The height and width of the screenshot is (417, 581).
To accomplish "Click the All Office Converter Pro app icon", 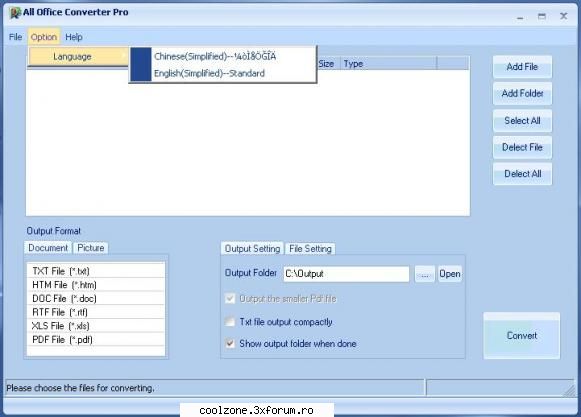I will (x=15, y=13).
